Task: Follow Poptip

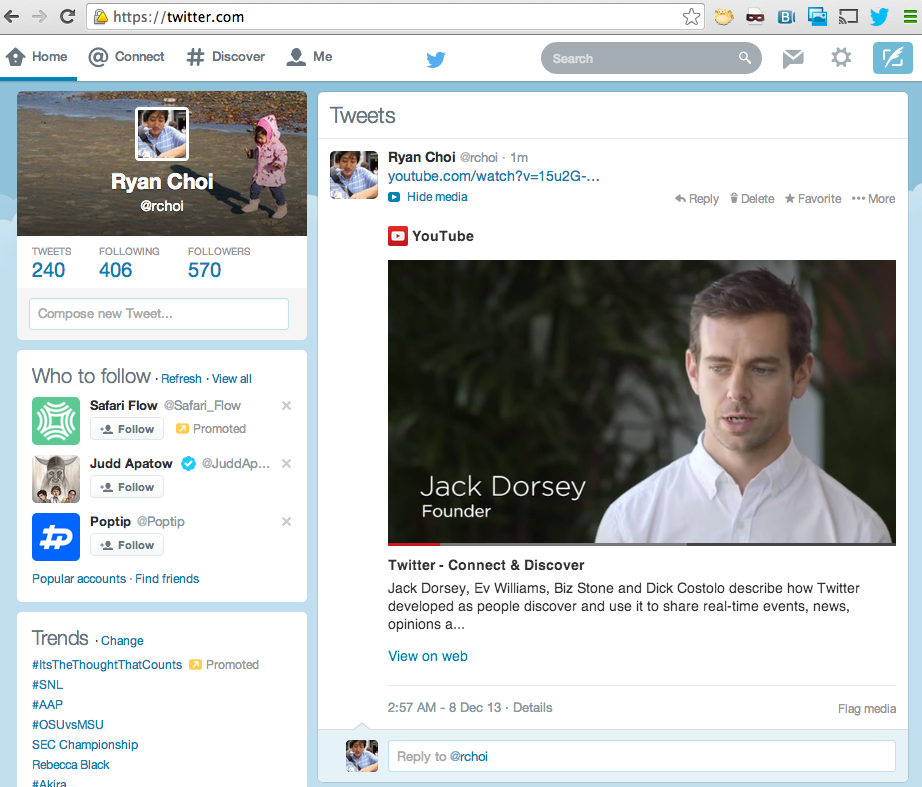Action: tap(127, 545)
